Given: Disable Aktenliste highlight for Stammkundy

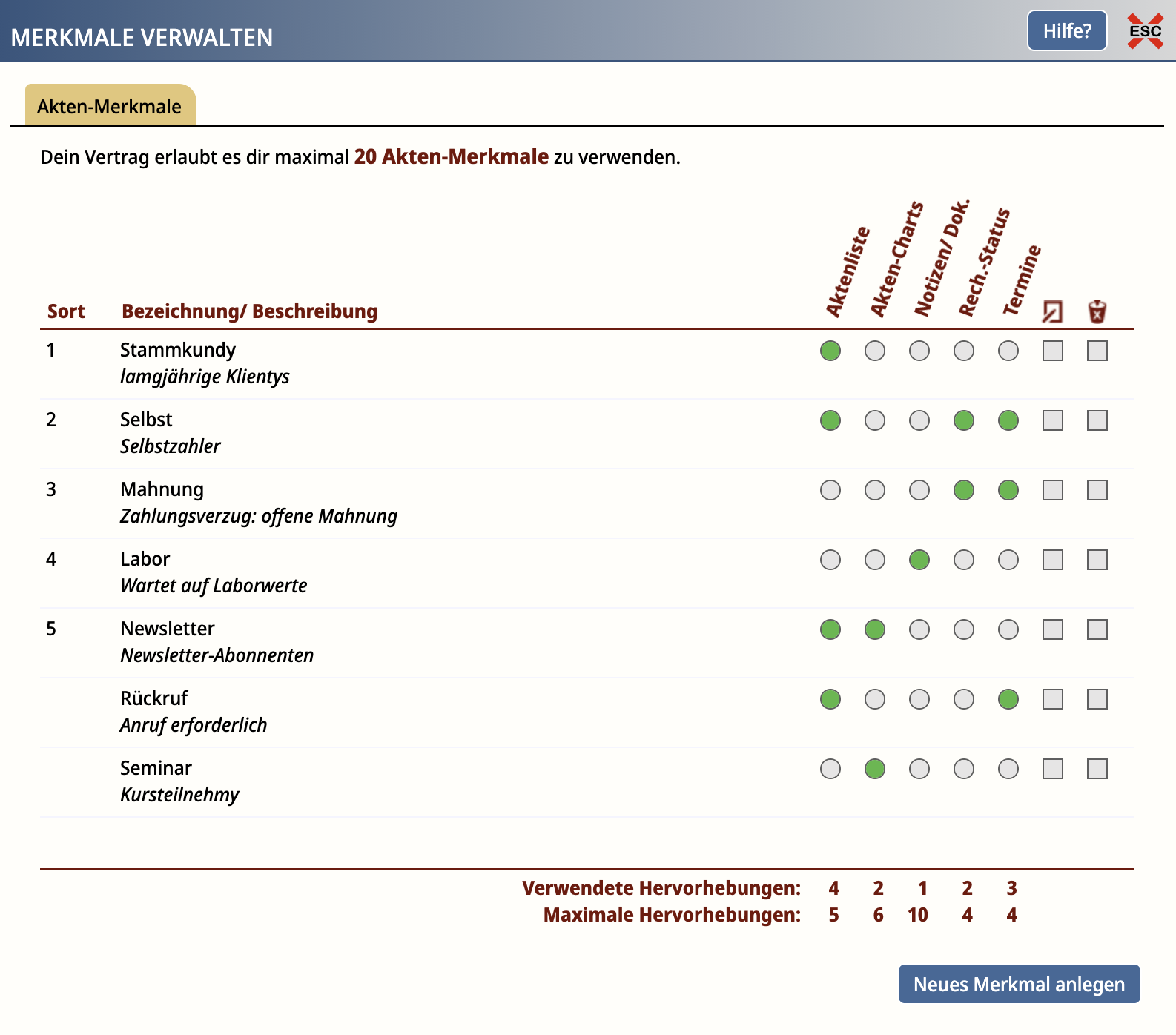Looking at the screenshot, I should click(830, 351).
